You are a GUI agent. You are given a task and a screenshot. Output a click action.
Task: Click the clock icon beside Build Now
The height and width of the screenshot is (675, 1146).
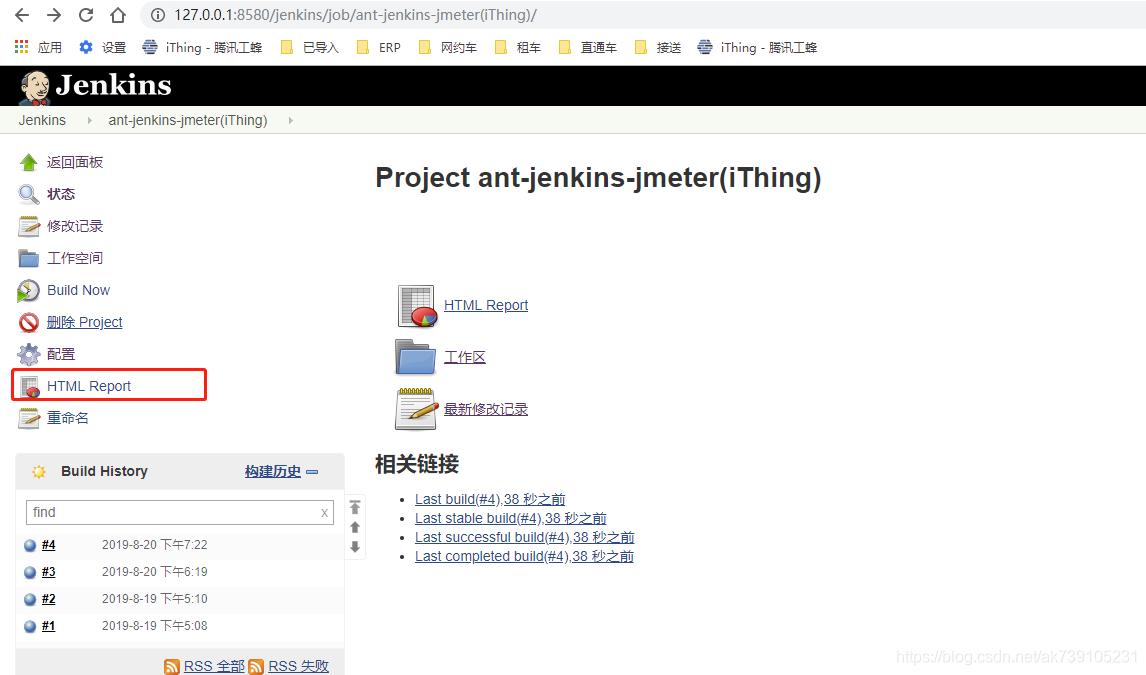click(x=29, y=291)
